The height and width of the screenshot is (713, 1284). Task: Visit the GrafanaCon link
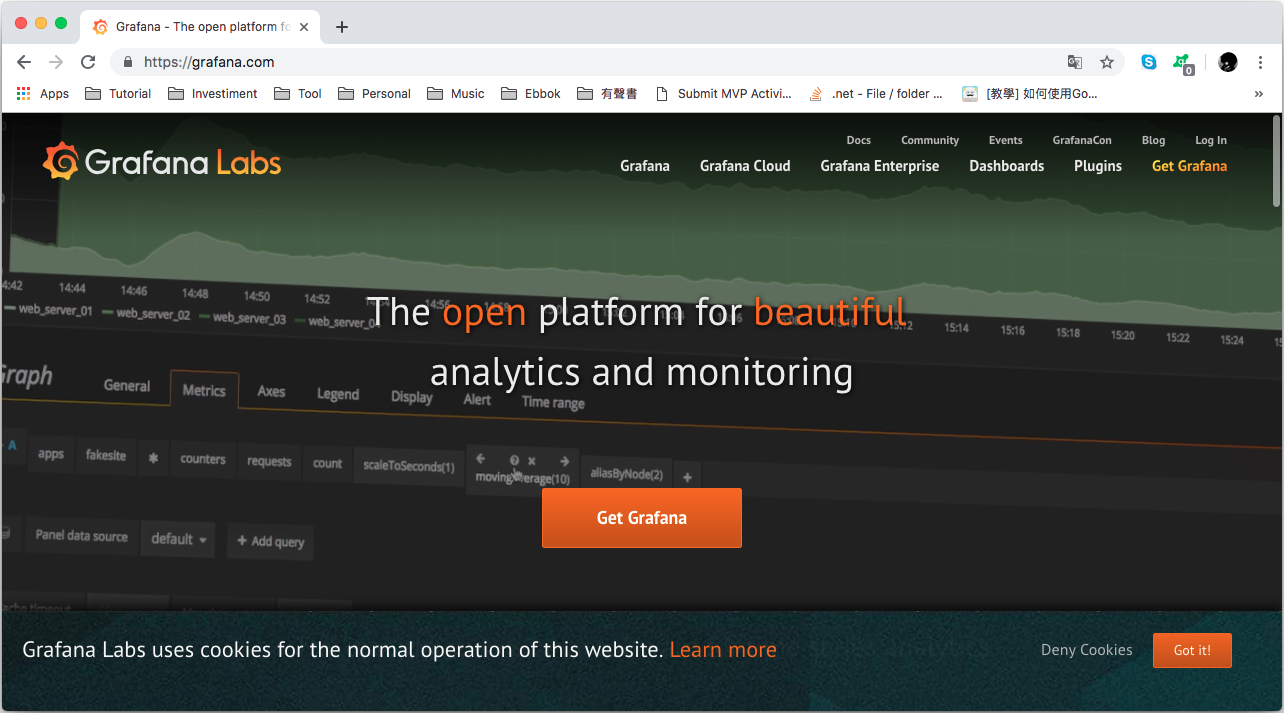pyautogui.click(x=1082, y=141)
